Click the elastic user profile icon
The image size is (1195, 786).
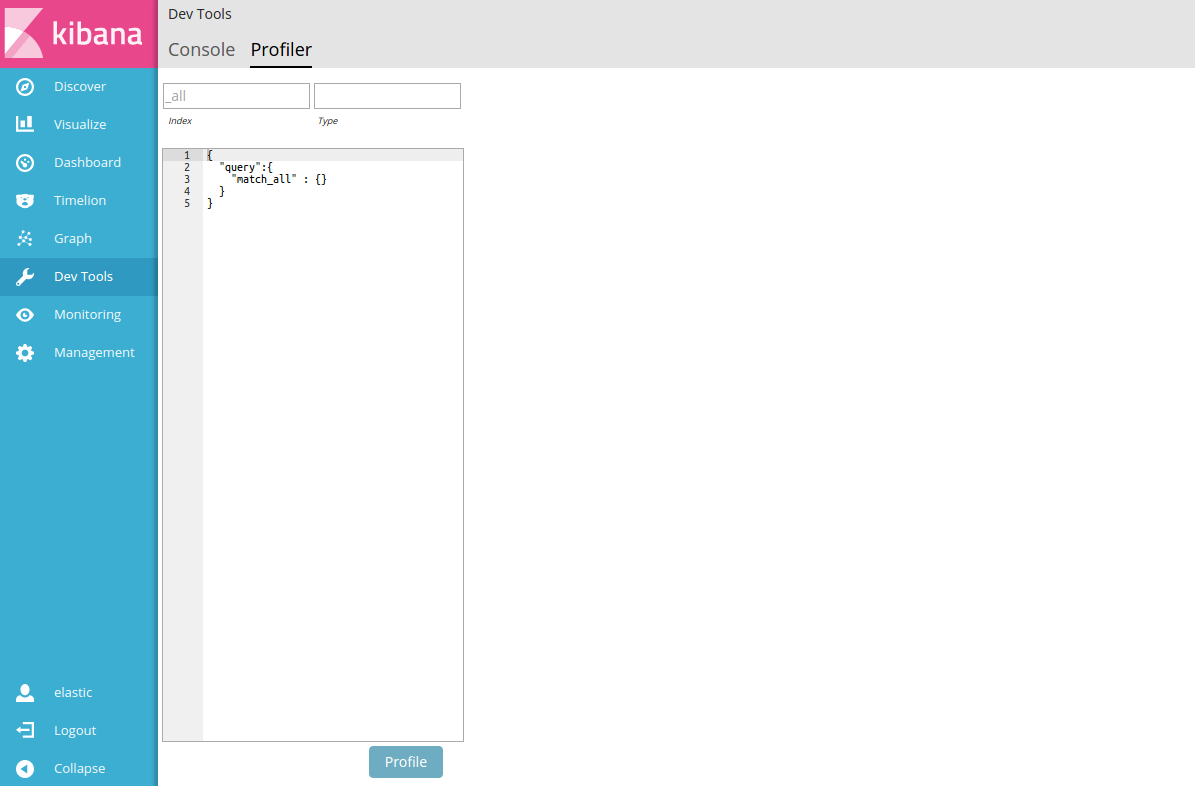pyautogui.click(x=24, y=692)
